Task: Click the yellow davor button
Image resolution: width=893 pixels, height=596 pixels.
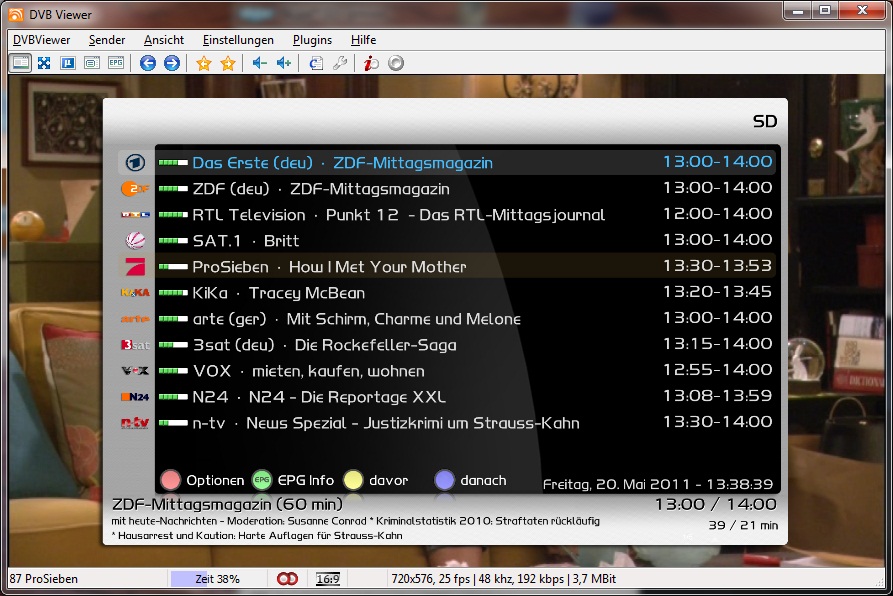Action: pyautogui.click(x=353, y=480)
